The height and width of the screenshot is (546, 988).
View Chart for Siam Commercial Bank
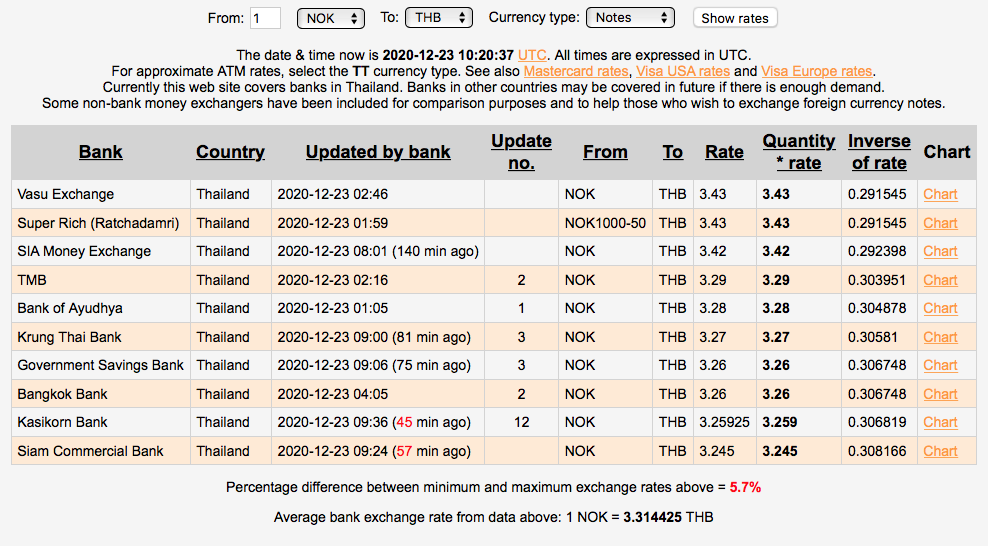tap(940, 451)
